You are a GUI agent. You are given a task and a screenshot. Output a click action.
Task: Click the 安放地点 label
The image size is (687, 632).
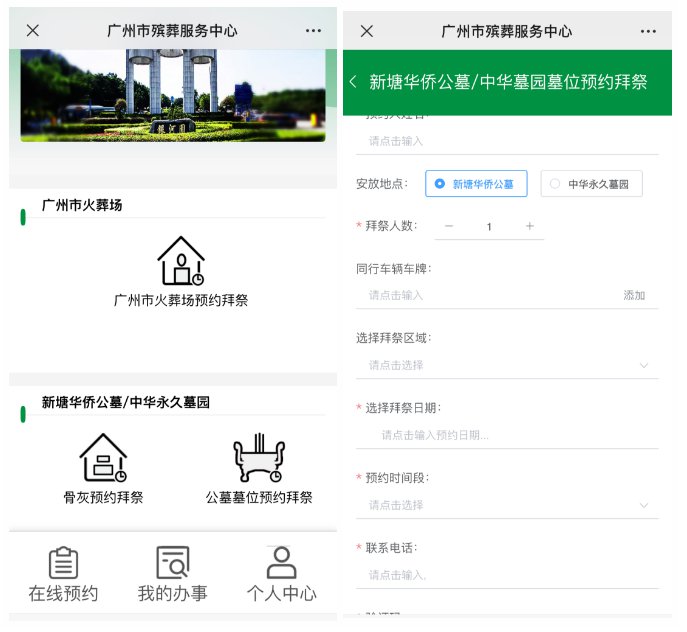coord(382,184)
